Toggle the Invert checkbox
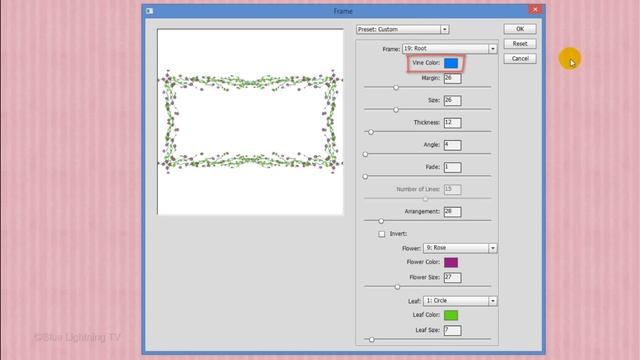Screen dimensions: 640x360 pyautogui.click(x=382, y=234)
